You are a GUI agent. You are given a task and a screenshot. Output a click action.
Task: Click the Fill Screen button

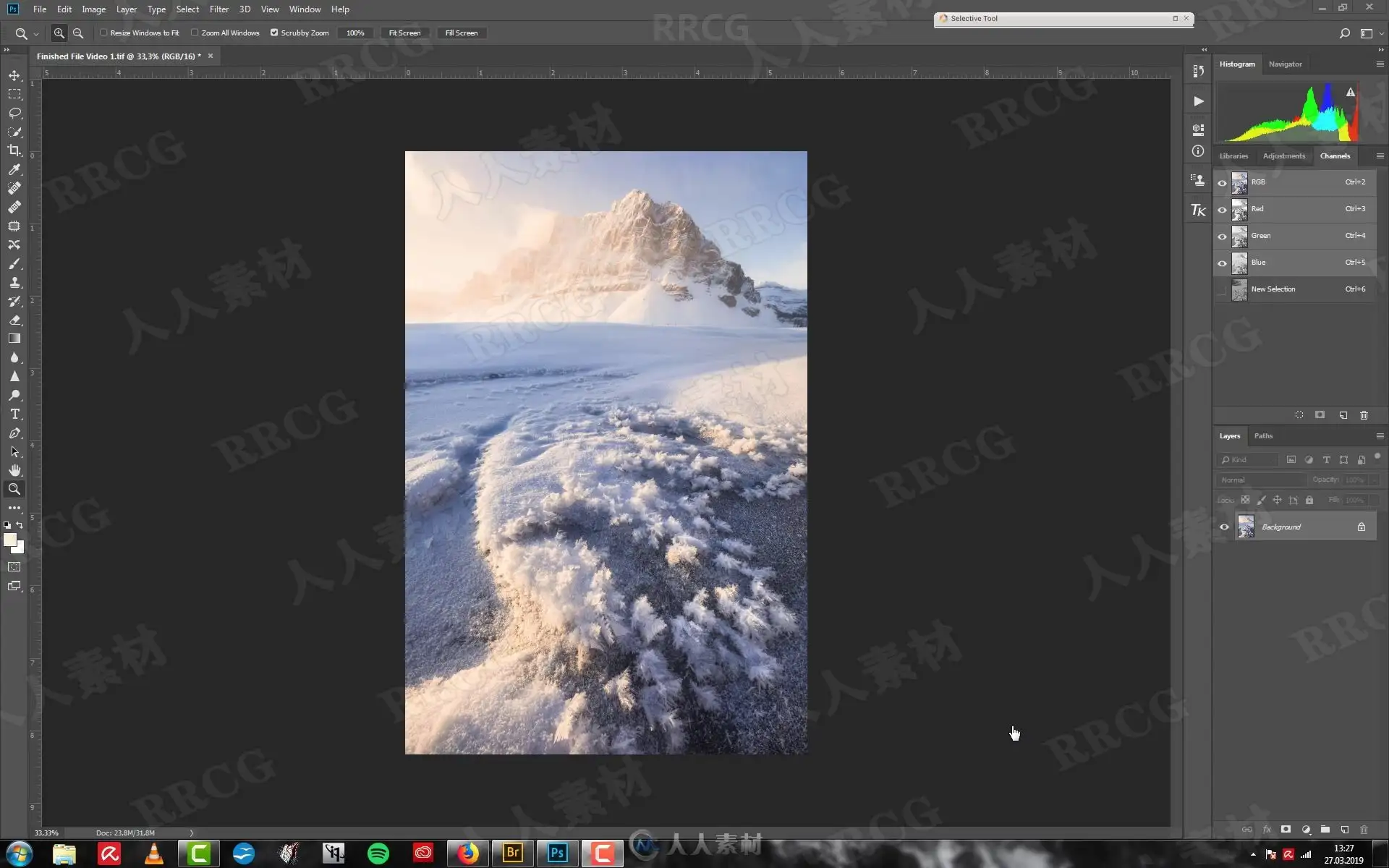pos(461,33)
